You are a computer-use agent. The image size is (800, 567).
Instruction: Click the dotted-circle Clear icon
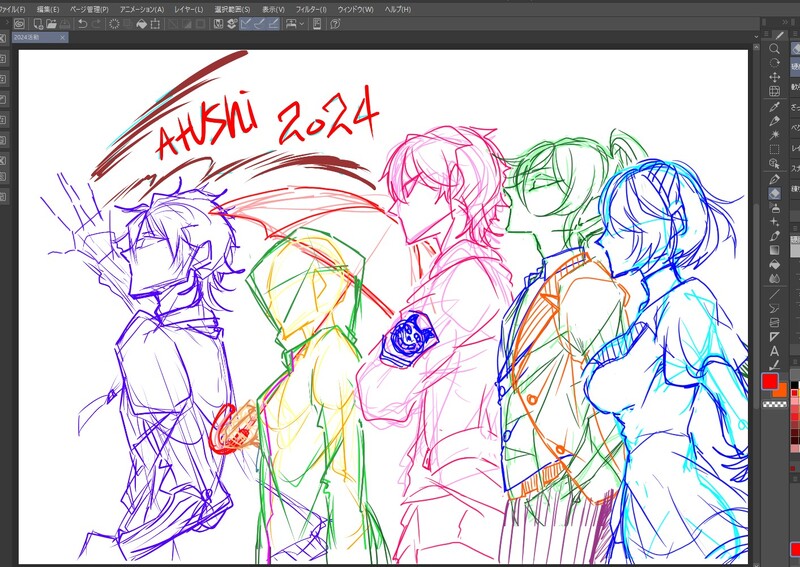(114, 23)
